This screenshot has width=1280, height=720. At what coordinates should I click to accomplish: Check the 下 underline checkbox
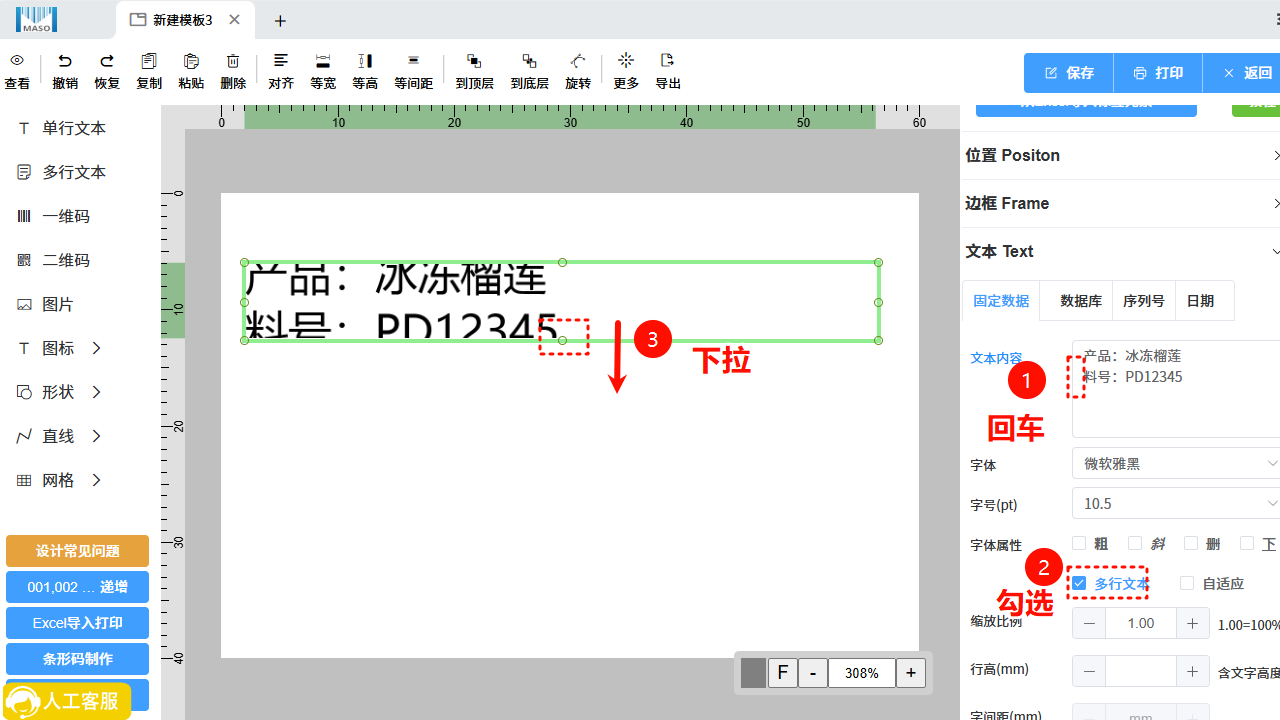[1247, 544]
